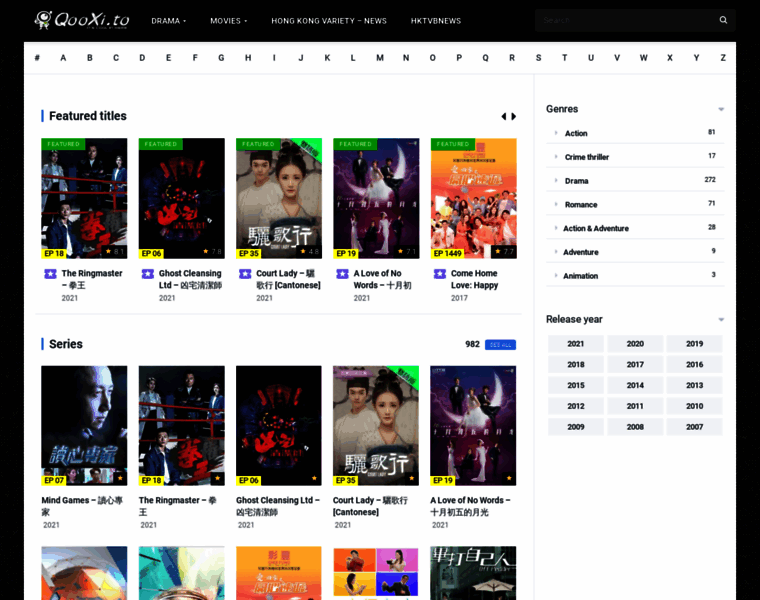Click Court Lady [Cantonese] series title link

point(370,506)
